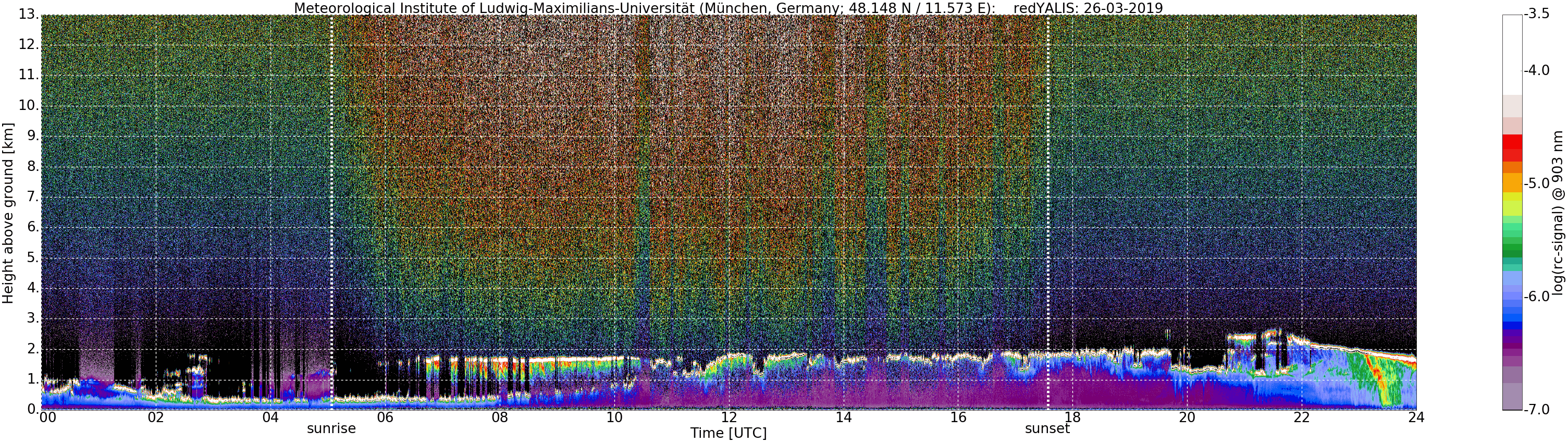
Task: Click height tick label '7.'
Action: click(x=32, y=196)
